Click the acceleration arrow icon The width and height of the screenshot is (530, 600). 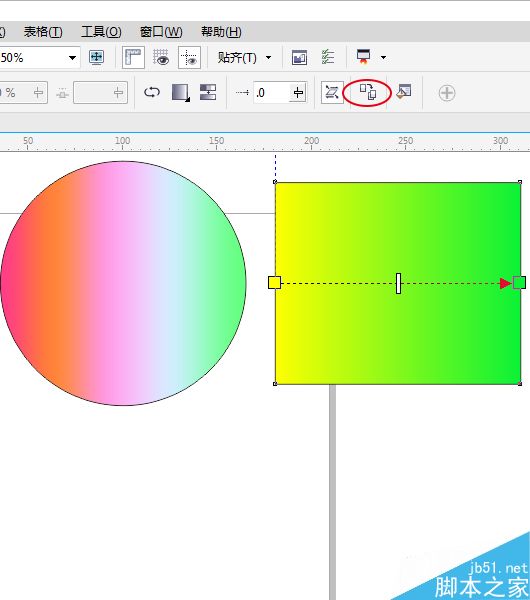(x=242, y=93)
